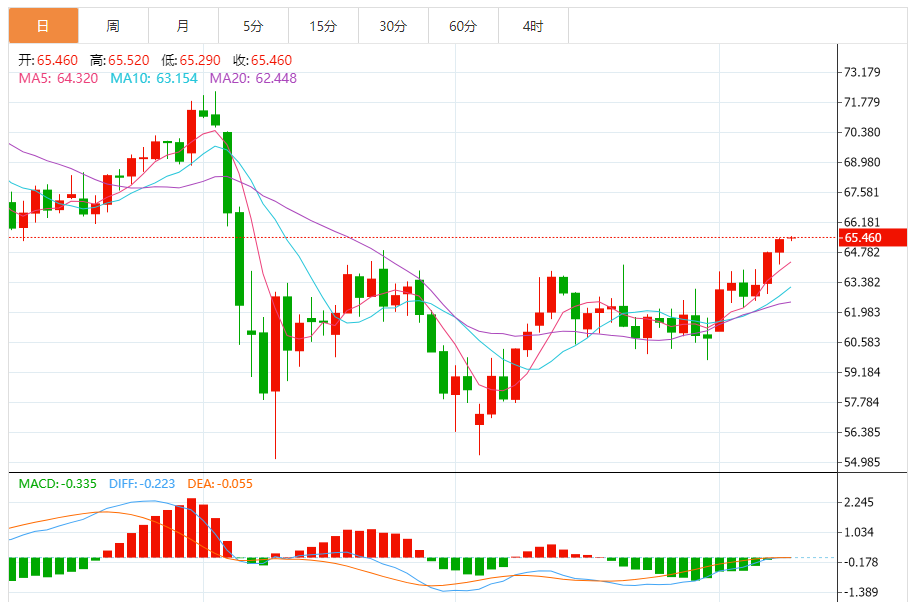Viewport: 913px width, 602px height.
Task: Click the MACD: -0.335 label
Action: [58, 484]
